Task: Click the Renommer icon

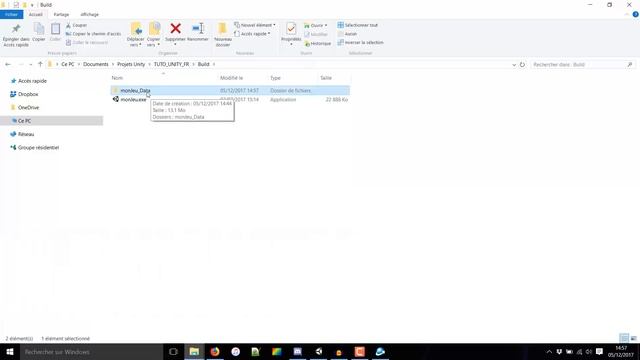Action: click(x=198, y=29)
